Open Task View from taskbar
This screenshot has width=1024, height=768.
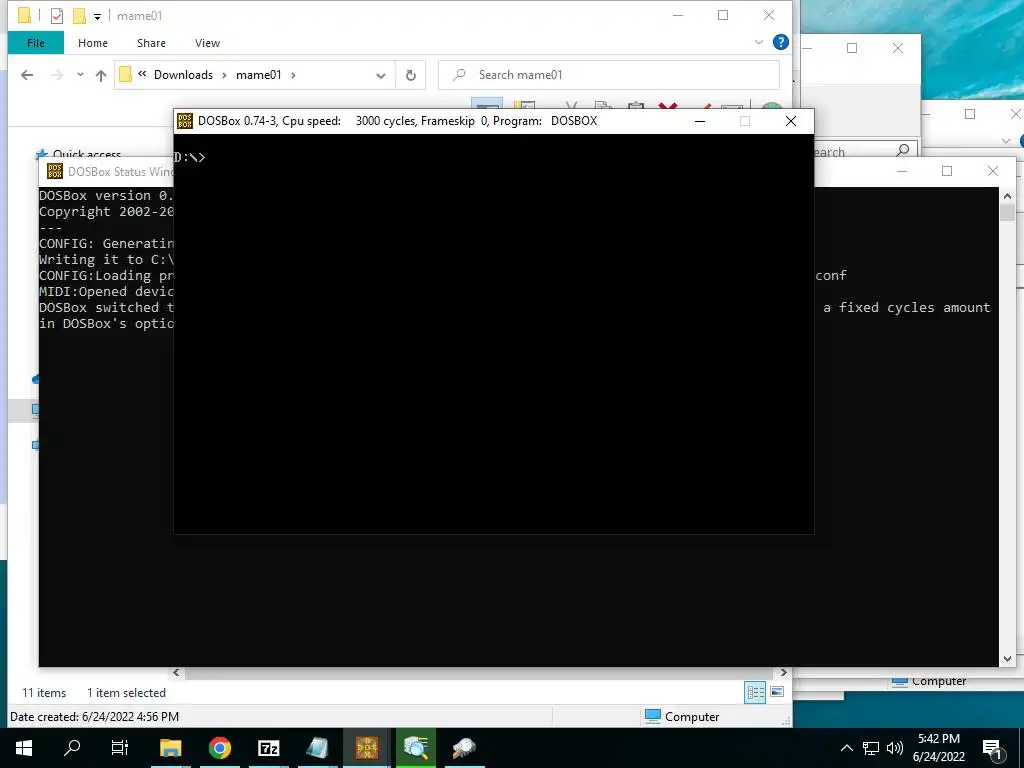[120, 748]
